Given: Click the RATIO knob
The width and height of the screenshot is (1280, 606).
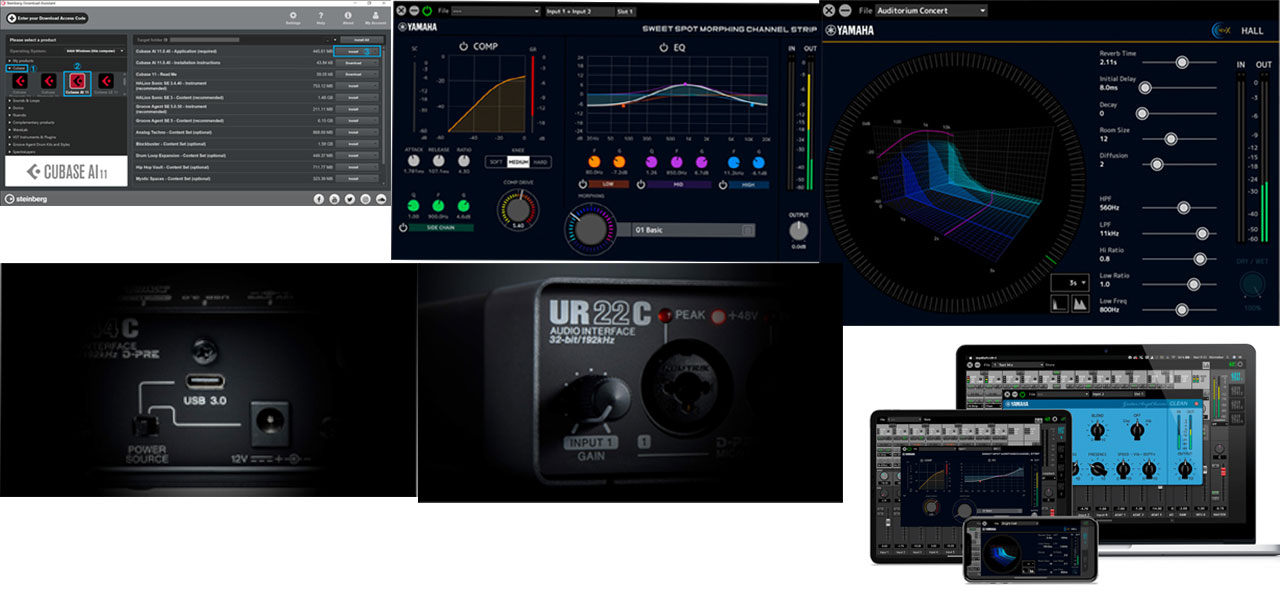Looking at the screenshot, I should pyautogui.click(x=463, y=160).
